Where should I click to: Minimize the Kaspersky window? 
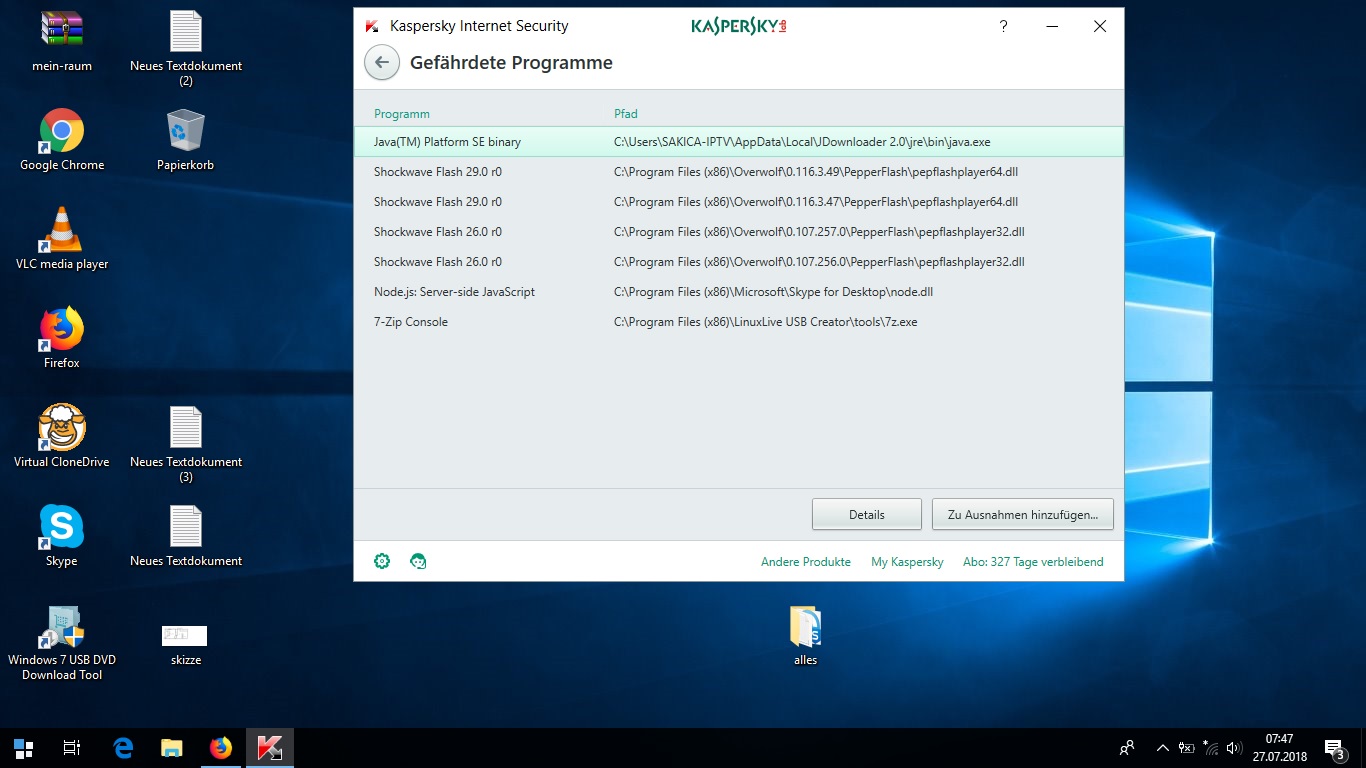[1052, 27]
